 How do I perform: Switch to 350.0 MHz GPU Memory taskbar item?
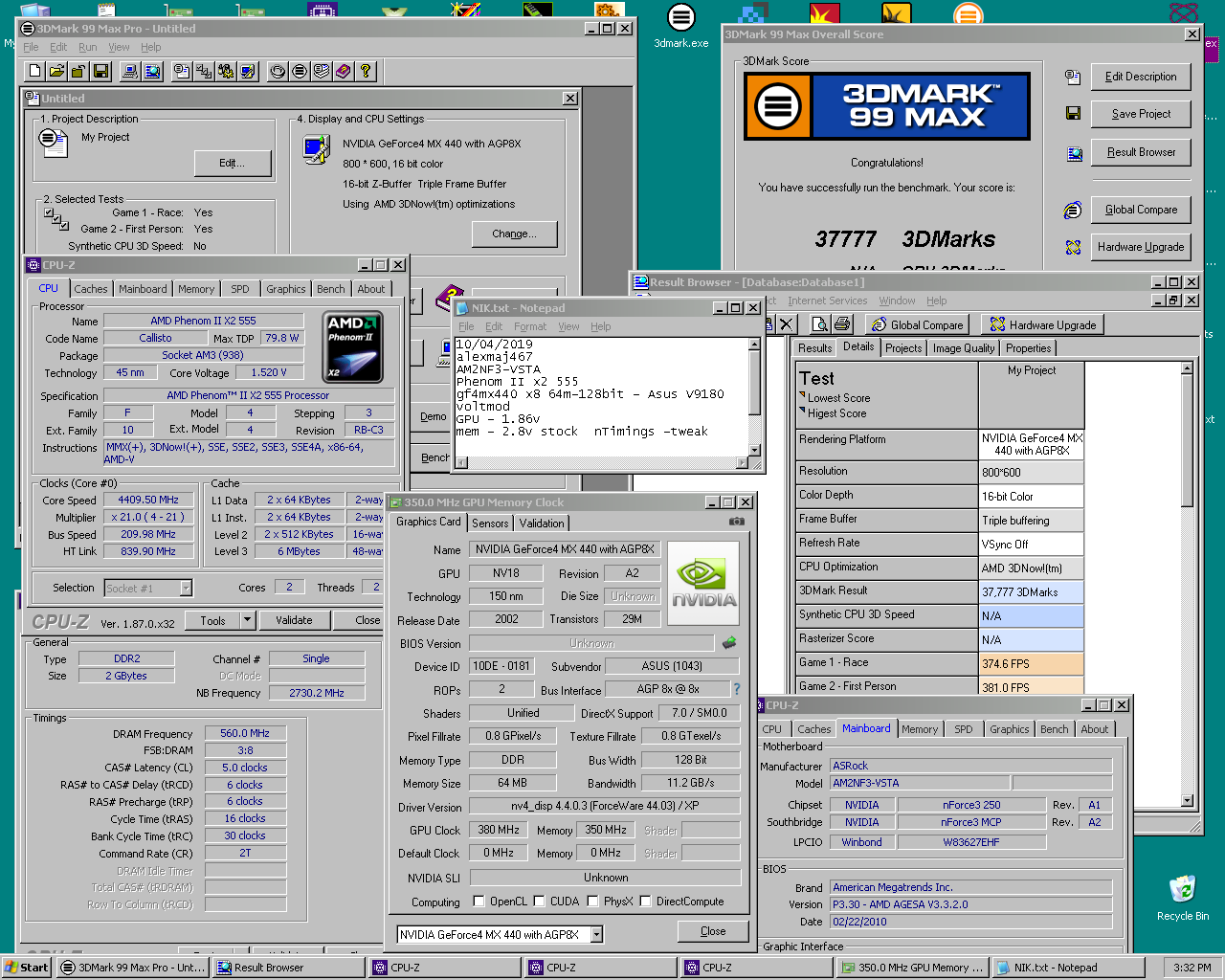[913, 968]
